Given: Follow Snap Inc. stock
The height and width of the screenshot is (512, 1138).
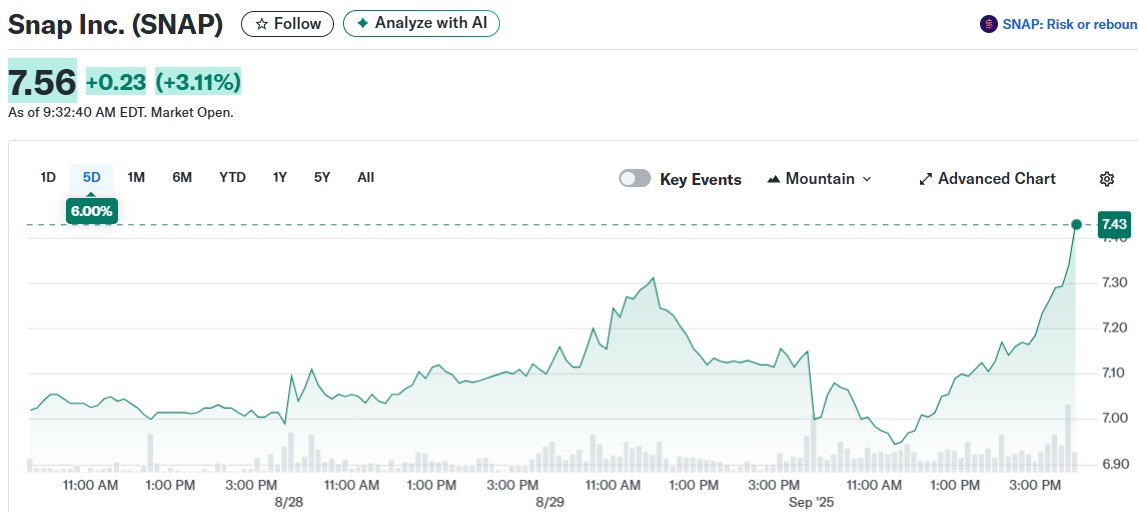Looking at the screenshot, I should point(287,24).
